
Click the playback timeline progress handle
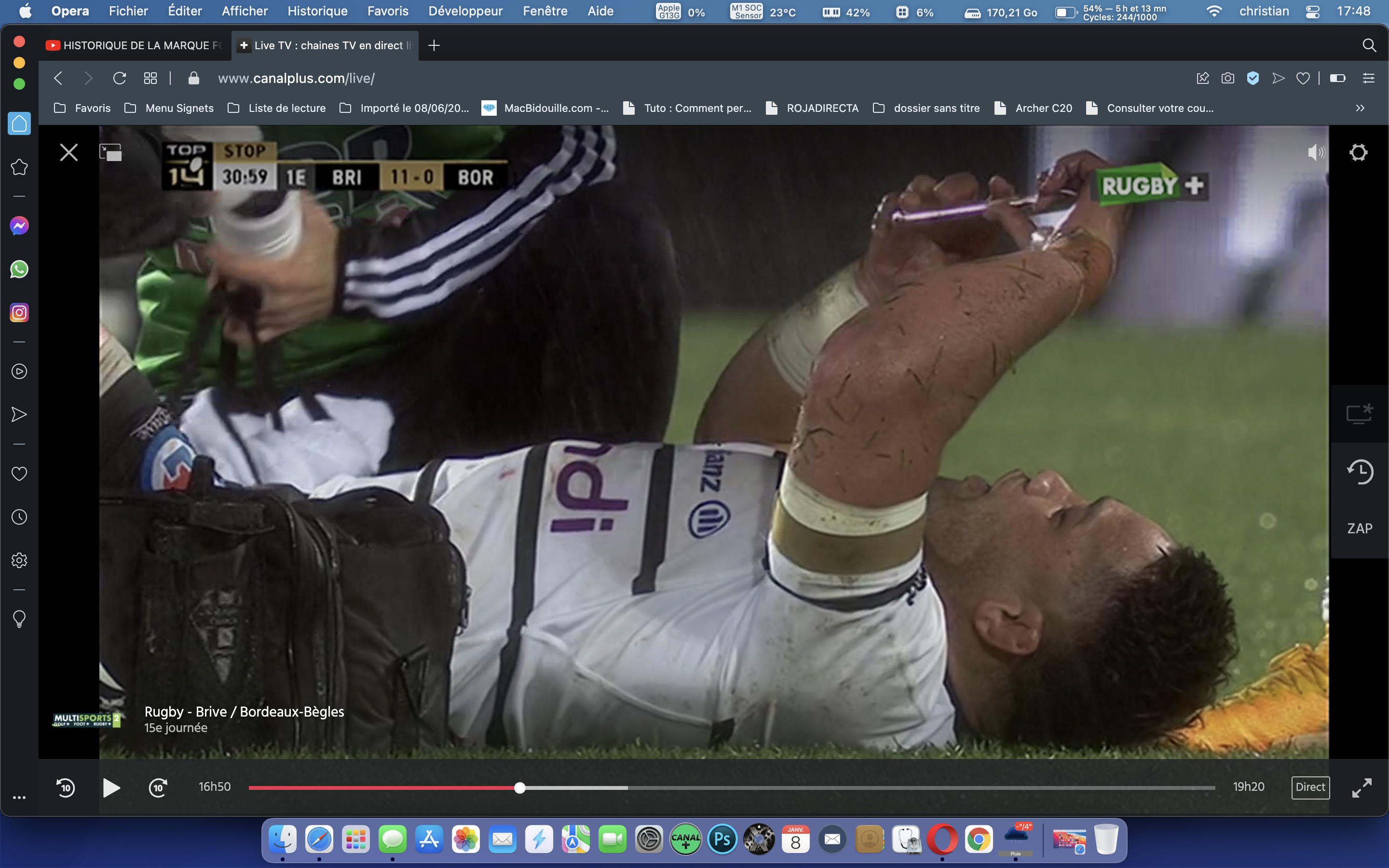coord(519,788)
